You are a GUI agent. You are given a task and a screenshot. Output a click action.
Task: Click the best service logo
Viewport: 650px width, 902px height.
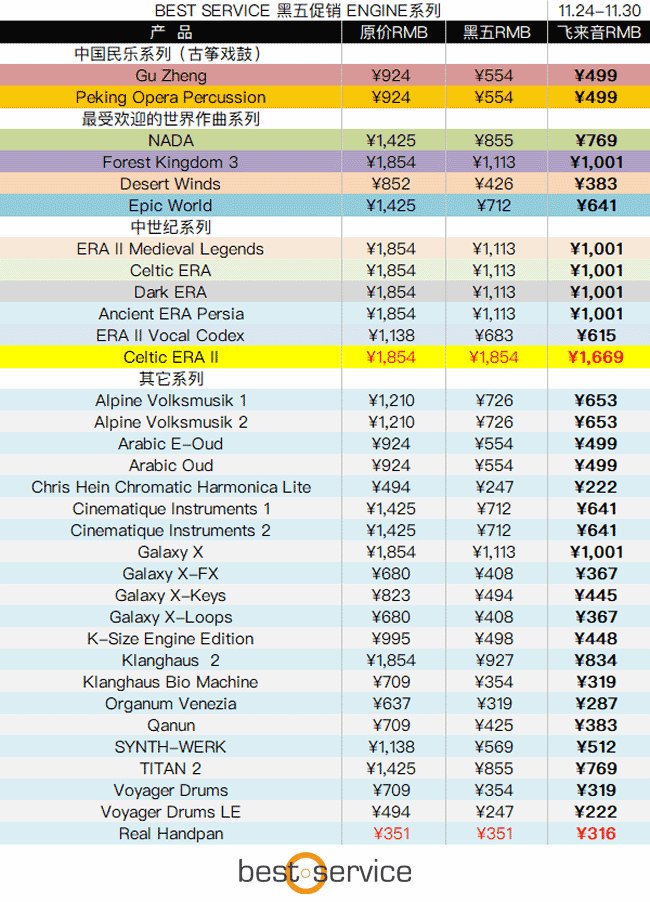coord(324,871)
